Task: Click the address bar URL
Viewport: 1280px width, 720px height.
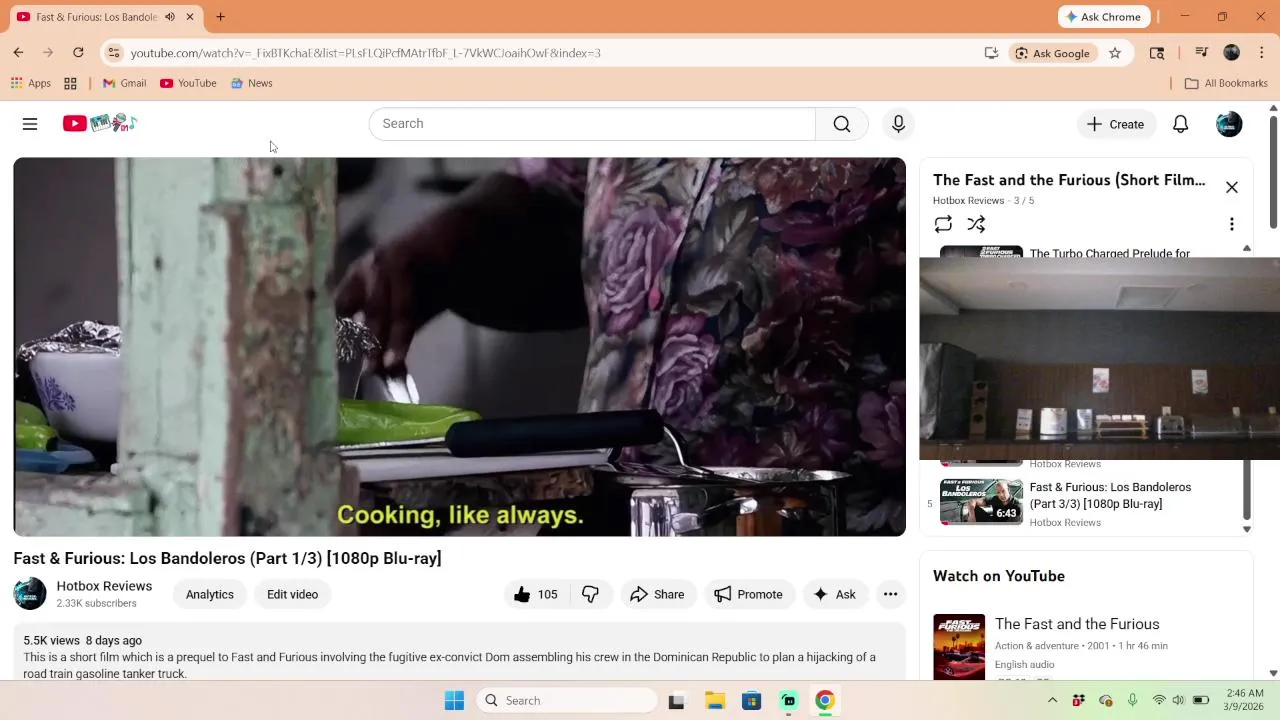Action: click(x=365, y=53)
